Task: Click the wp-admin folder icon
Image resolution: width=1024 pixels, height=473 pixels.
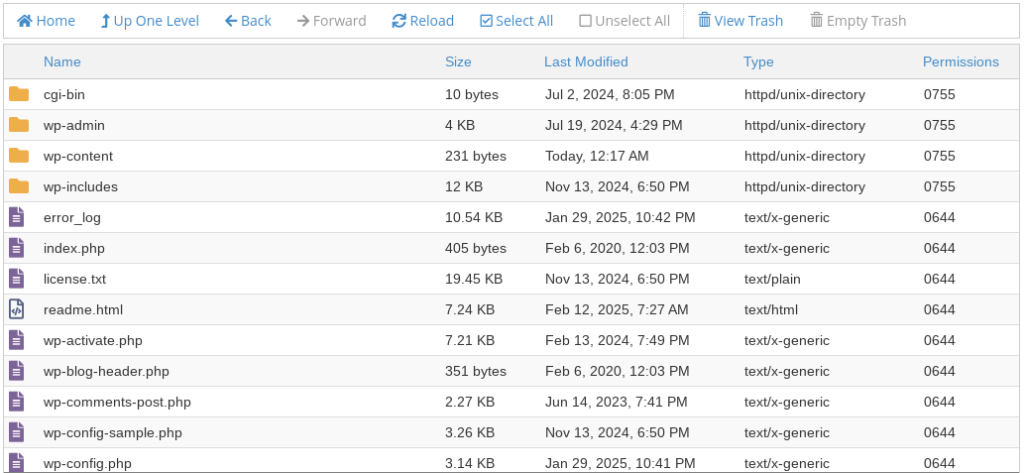Action: [19, 125]
